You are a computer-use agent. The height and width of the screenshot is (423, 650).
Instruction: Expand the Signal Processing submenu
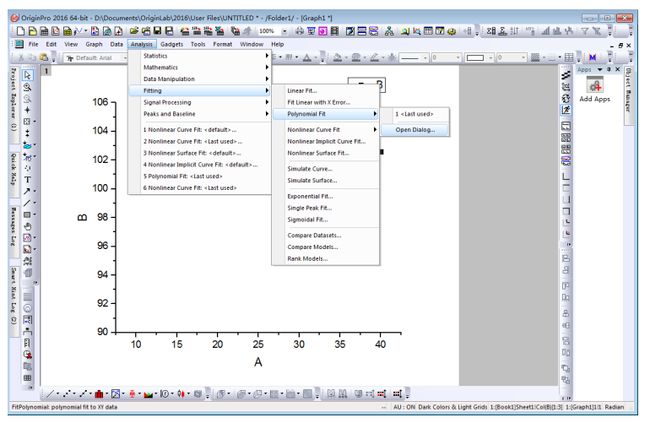point(200,102)
